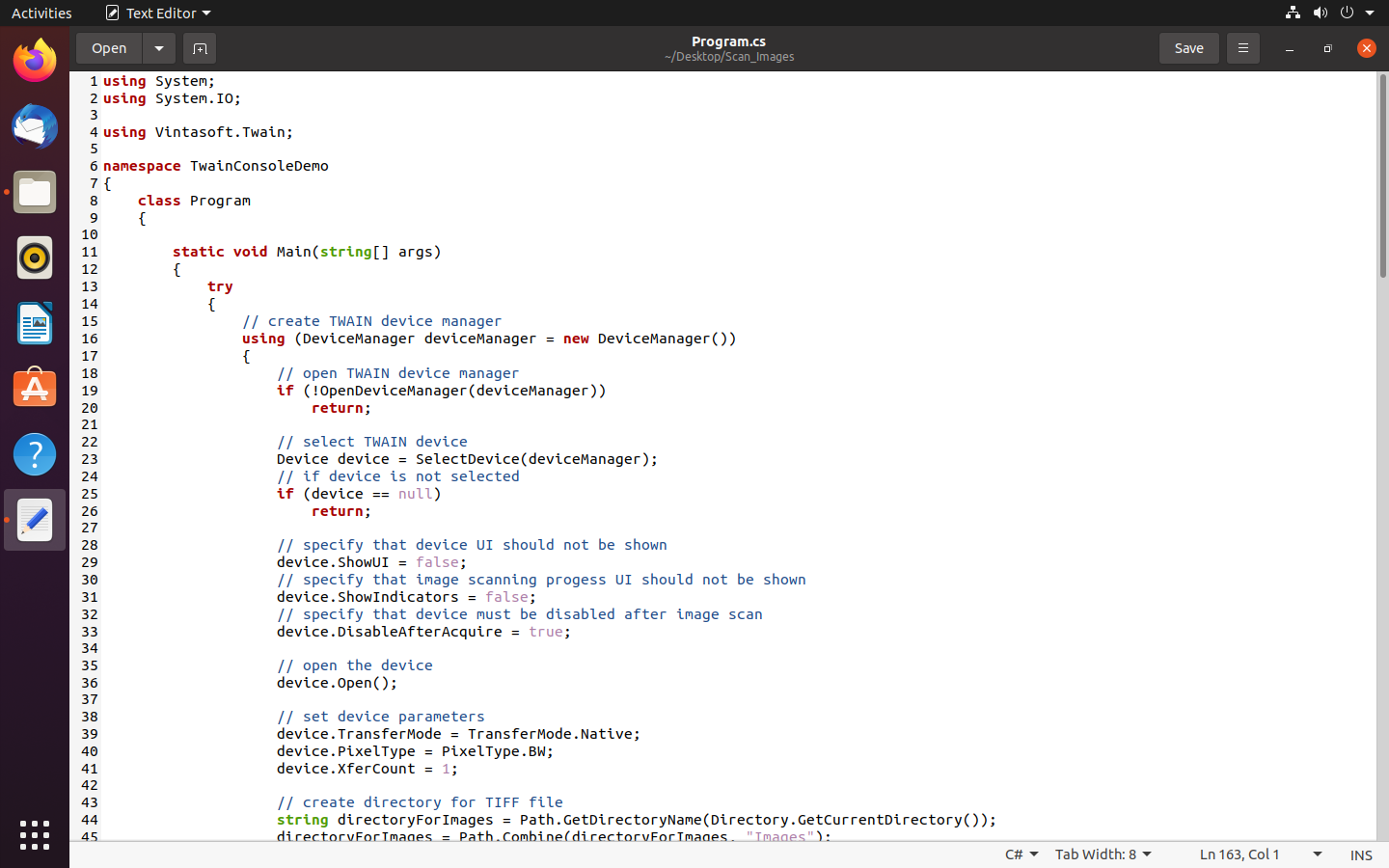Open Ubuntu Software store icon

[x=35, y=389]
